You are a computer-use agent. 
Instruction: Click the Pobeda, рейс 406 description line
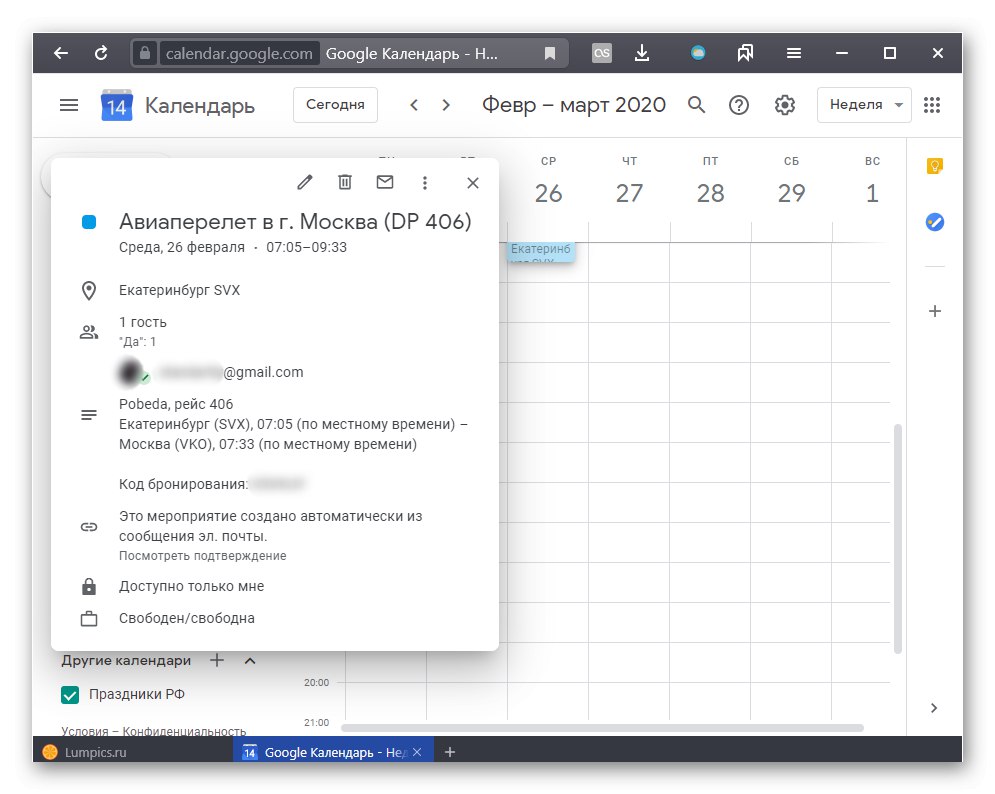[176, 404]
